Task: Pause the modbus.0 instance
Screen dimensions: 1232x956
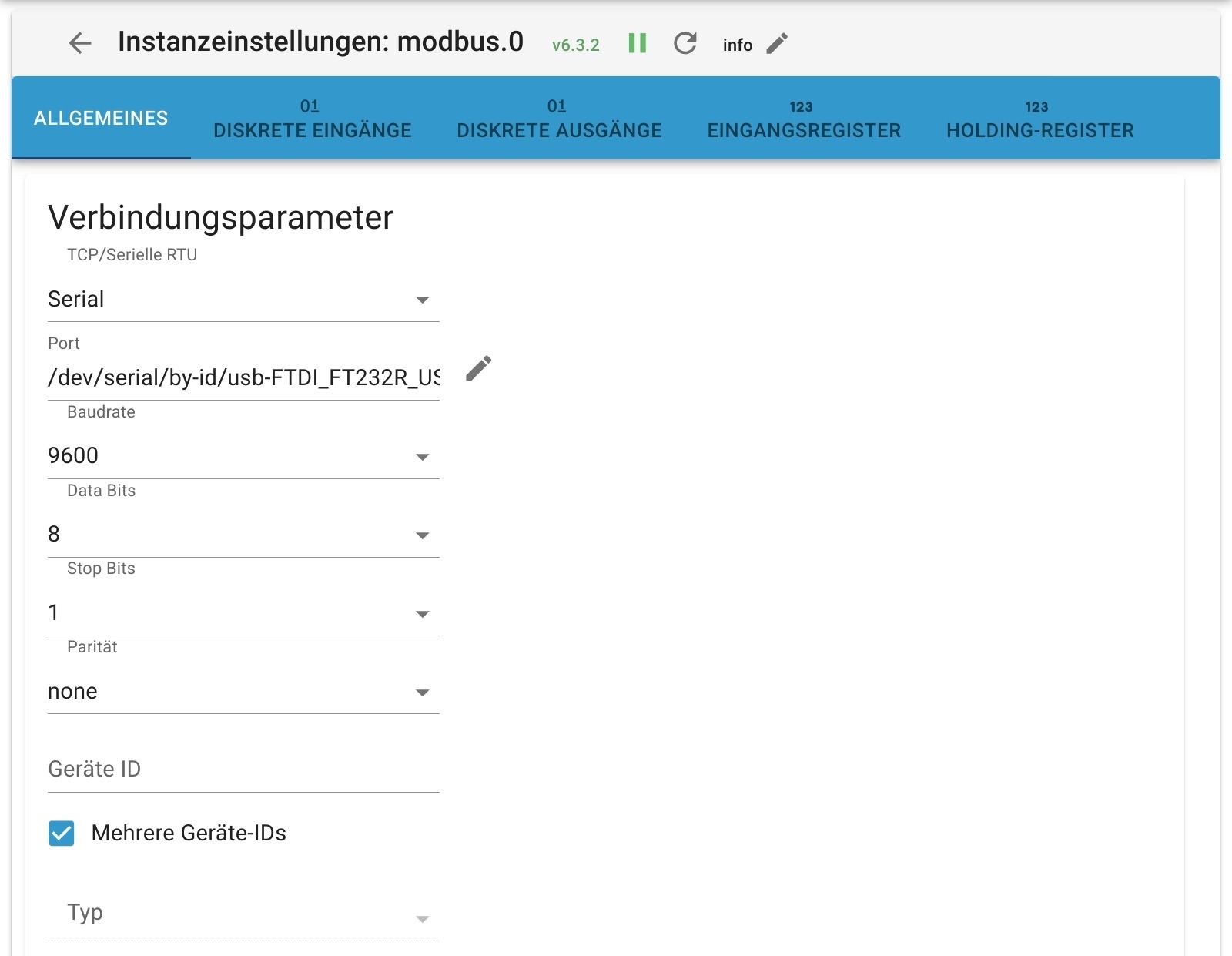Action: click(637, 43)
